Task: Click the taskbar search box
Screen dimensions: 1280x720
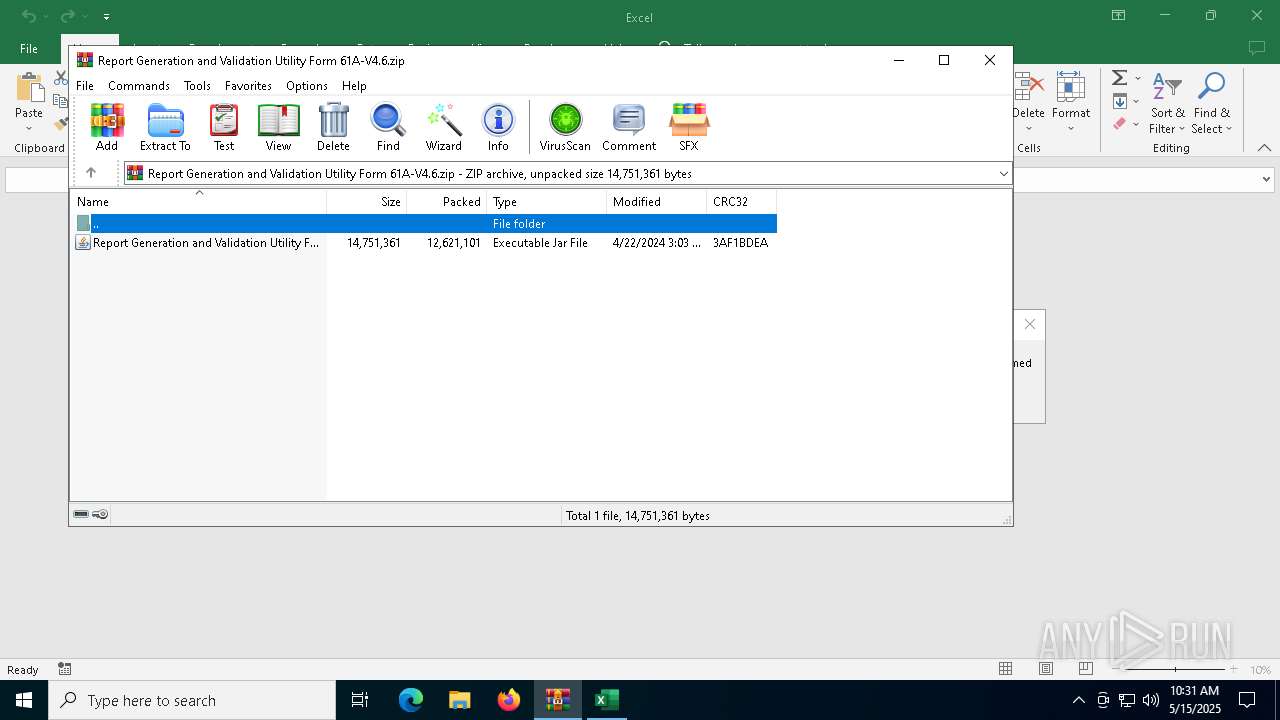Action: coord(192,700)
